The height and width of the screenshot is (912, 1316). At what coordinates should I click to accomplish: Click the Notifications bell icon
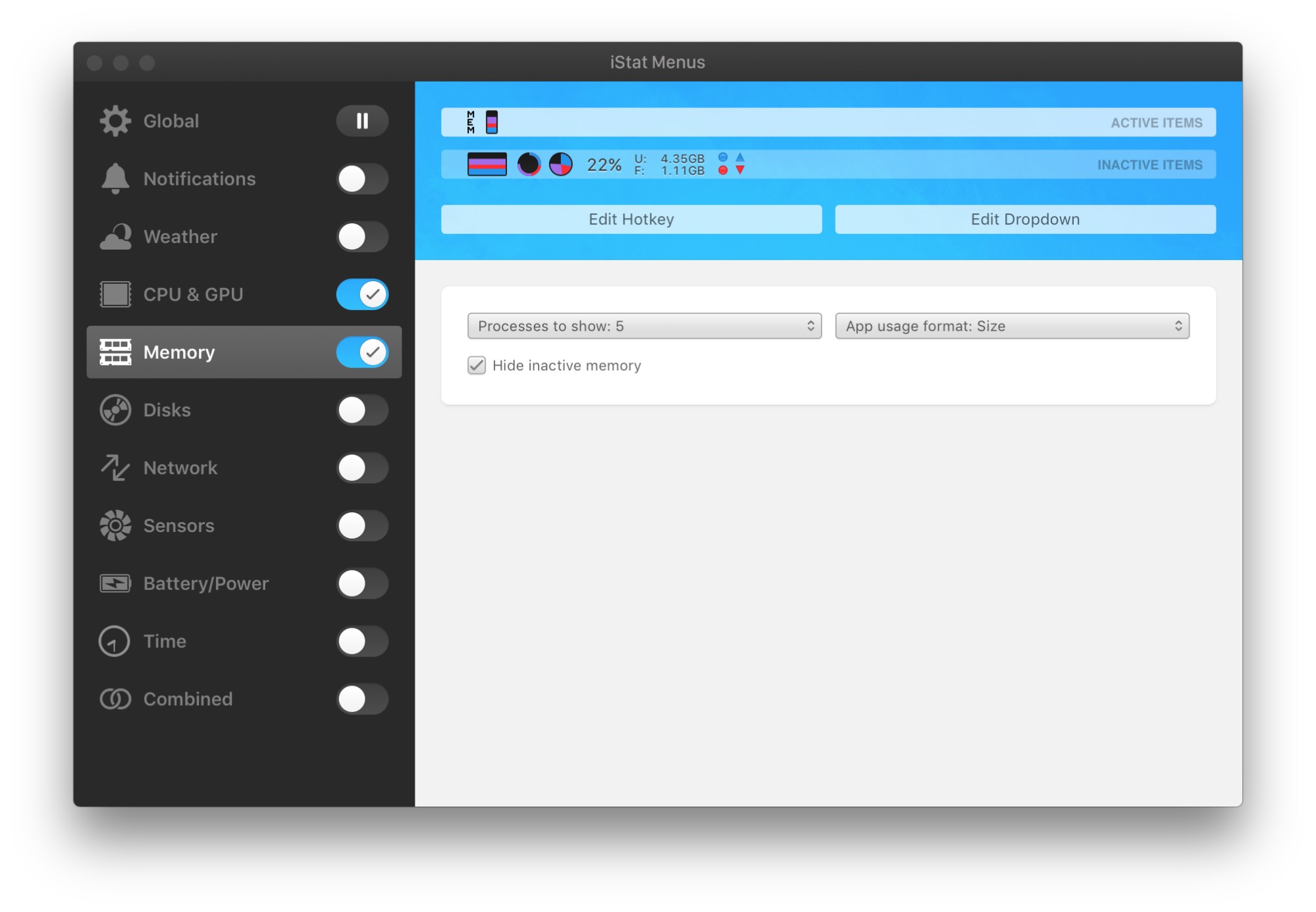[x=115, y=178]
